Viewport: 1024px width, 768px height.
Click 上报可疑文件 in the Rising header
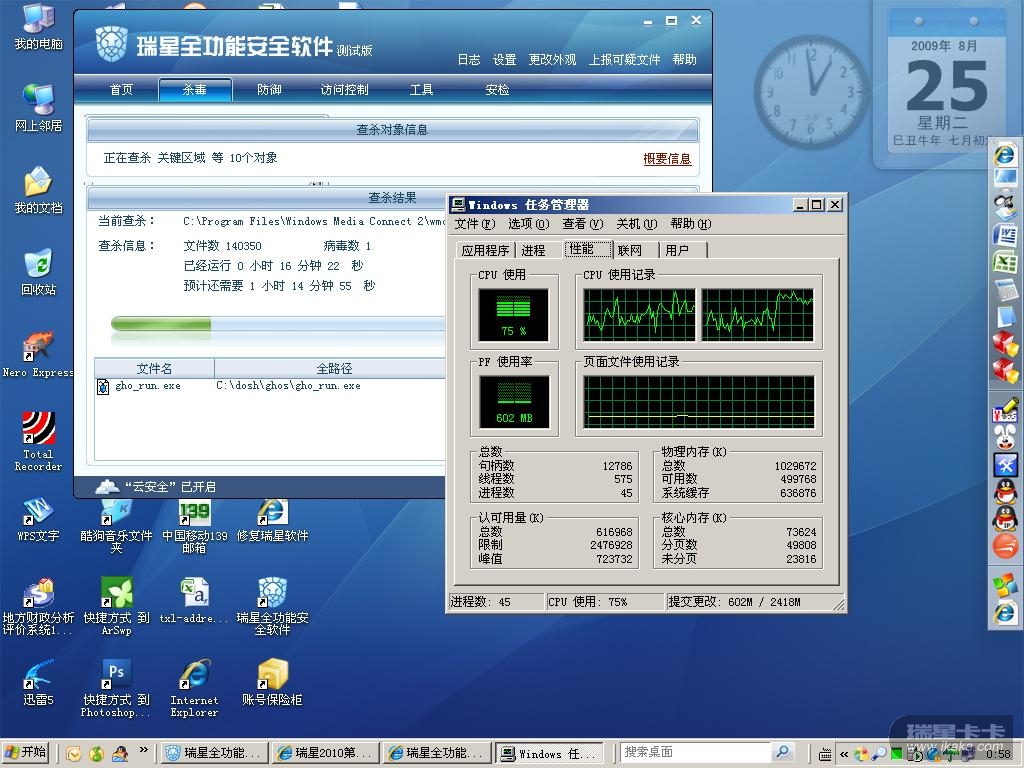click(624, 59)
